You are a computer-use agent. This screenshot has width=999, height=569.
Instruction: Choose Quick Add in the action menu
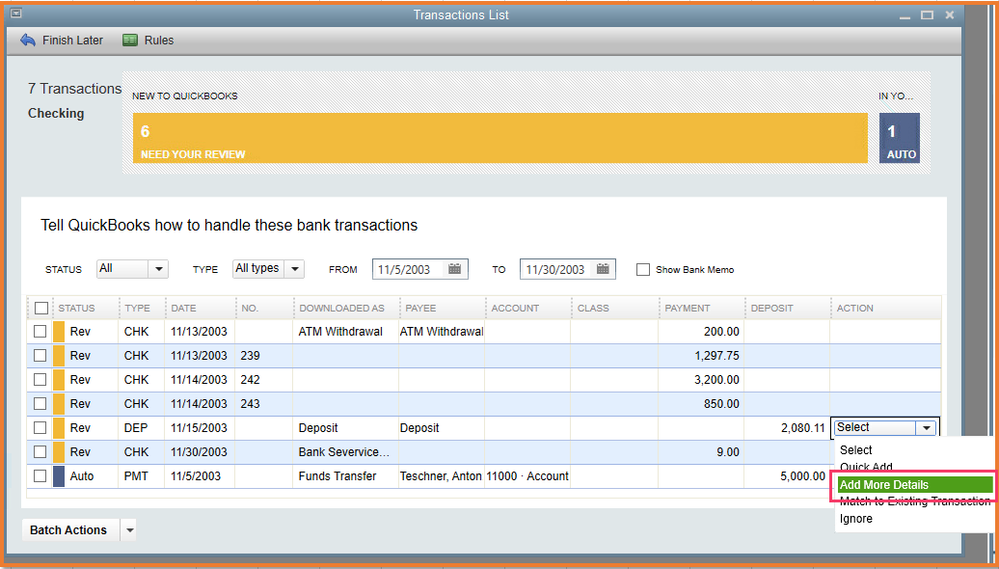[866, 467]
